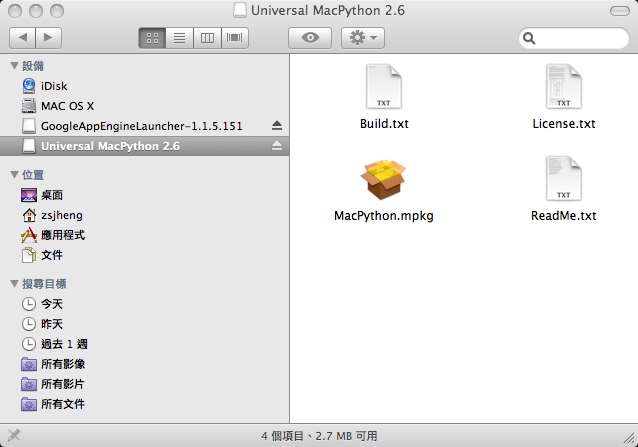This screenshot has width=638, height=447.
Task: Click the ReadMe.txt file name
Action: (x=564, y=216)
